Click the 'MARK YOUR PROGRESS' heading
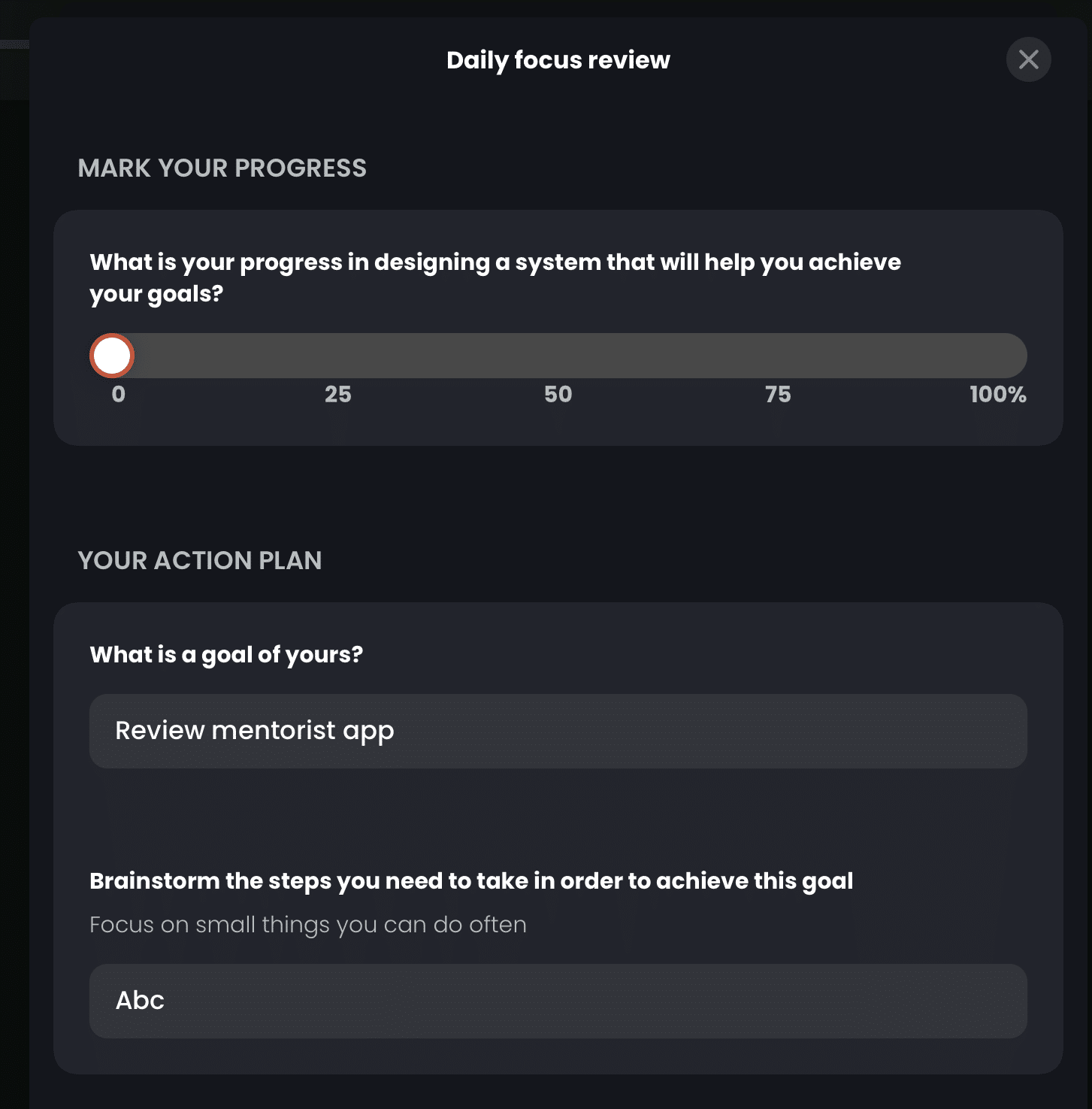The width and height of the screenshot is (1092, 1109). click(x=222, y=168)
